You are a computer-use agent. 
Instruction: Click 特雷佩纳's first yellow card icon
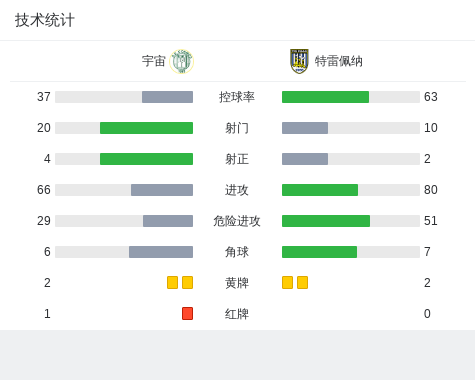click(x=287, y=283)
